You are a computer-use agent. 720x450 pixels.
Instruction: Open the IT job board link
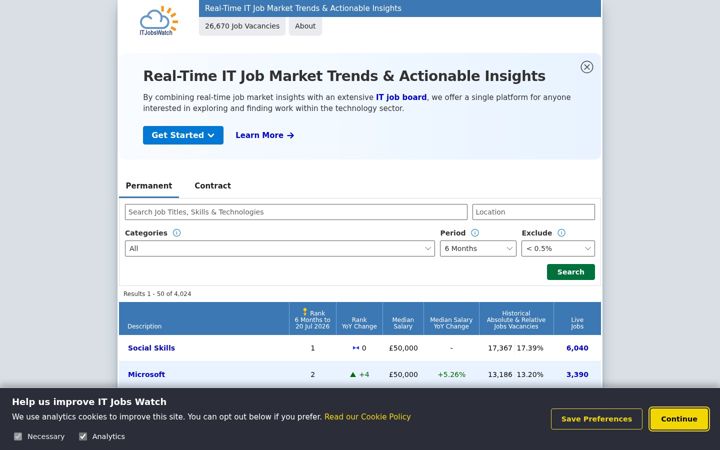tap(401, 97)
